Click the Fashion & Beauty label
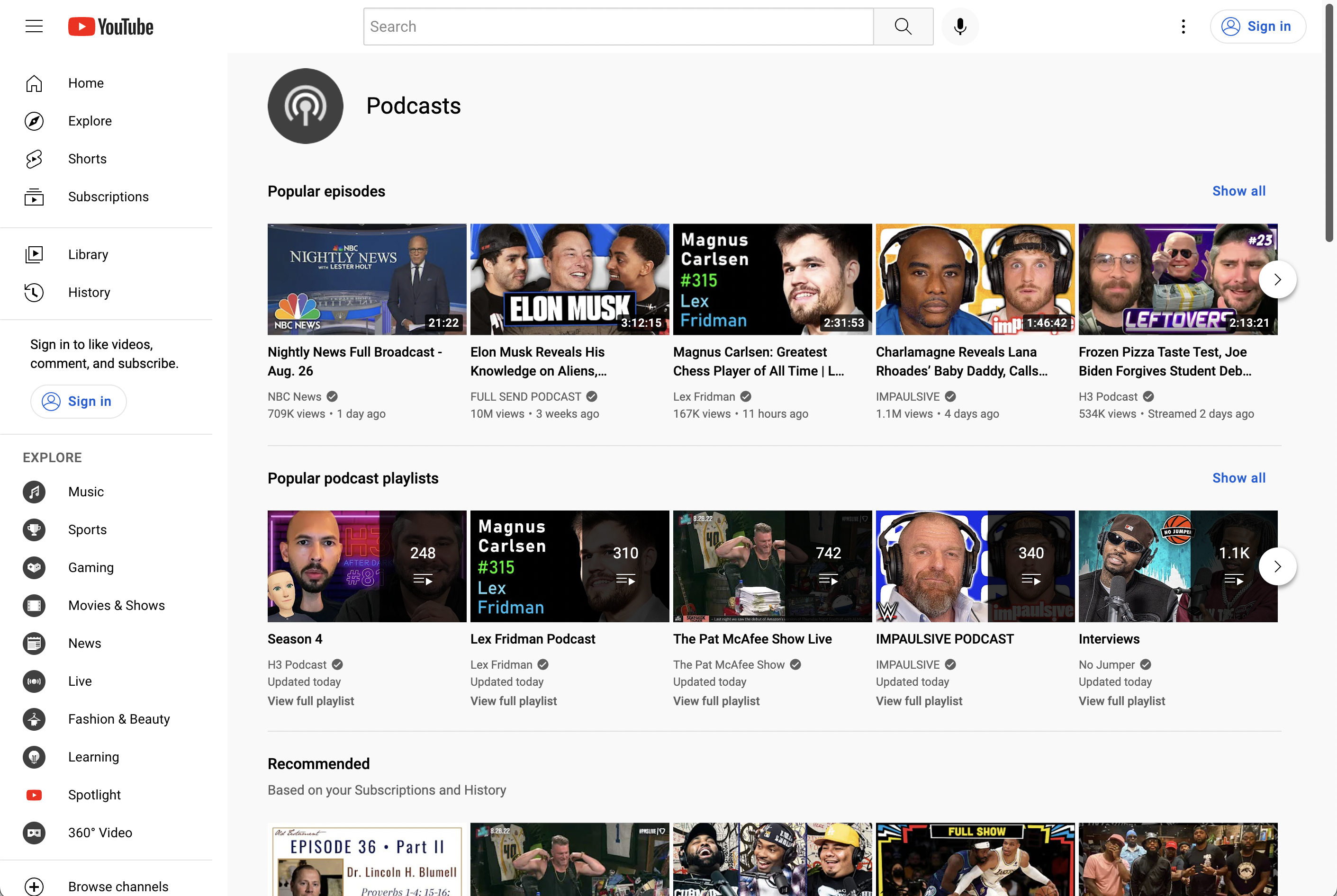The width and height of the screenshot is (1337, 896). pyautogui.click(x=119, y=719)
